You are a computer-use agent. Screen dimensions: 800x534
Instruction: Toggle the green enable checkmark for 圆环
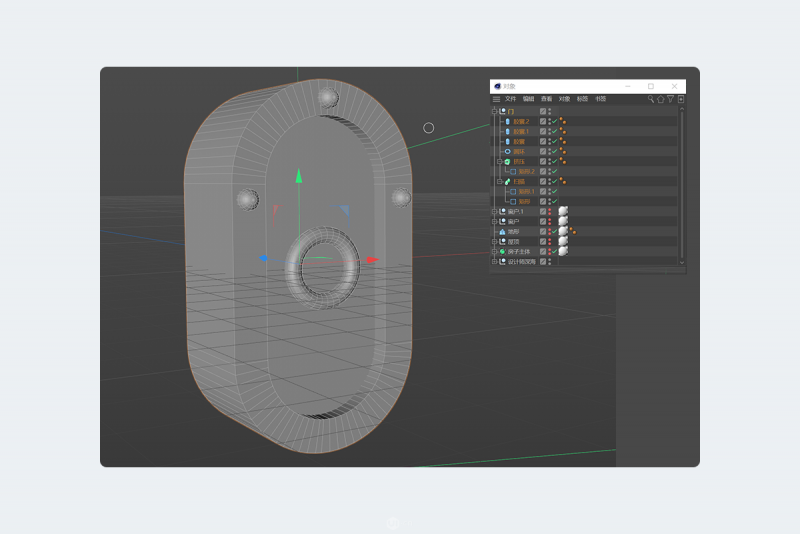tap(554, 151)
